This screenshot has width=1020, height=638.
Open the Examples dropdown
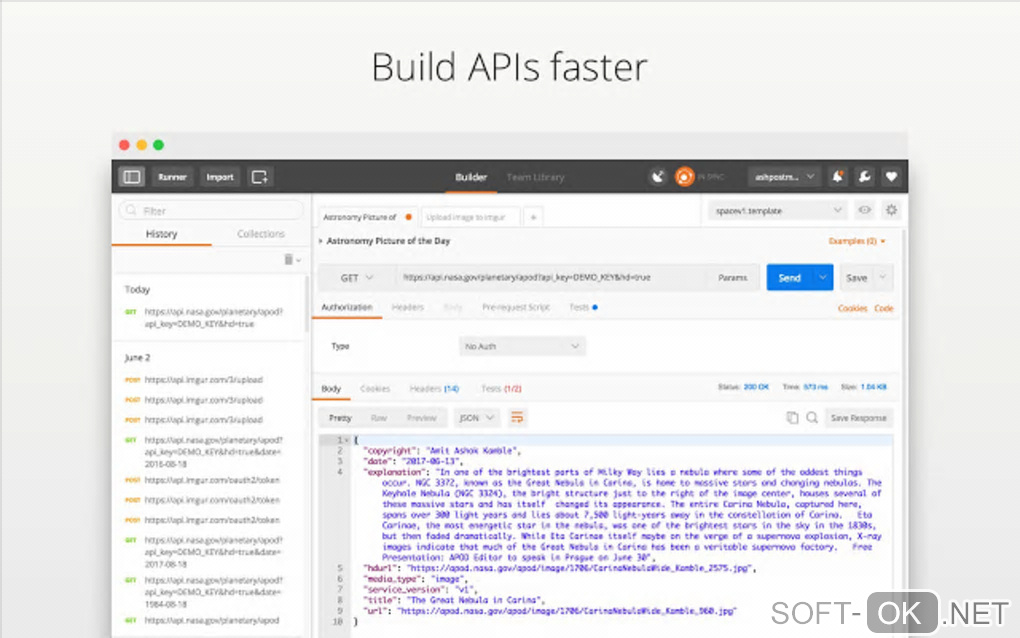857,241
